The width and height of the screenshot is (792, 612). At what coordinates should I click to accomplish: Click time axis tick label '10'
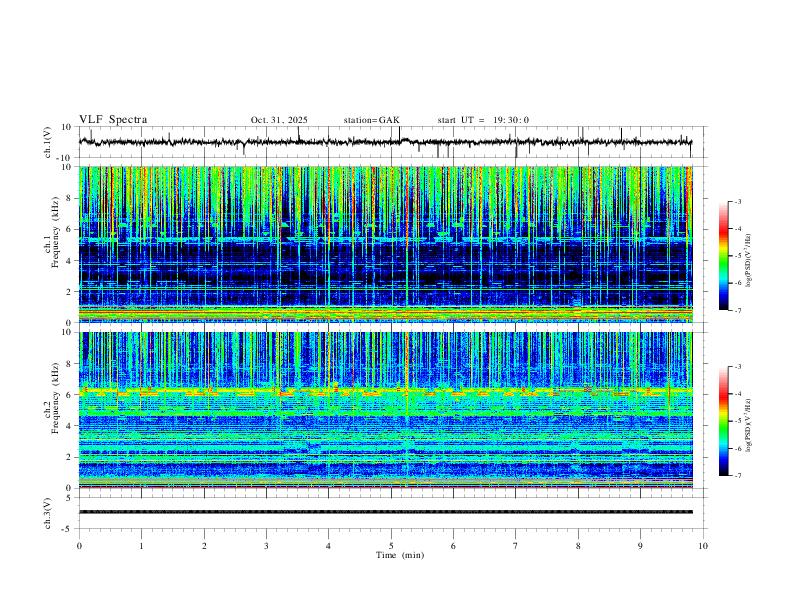(x=703, y=546)
